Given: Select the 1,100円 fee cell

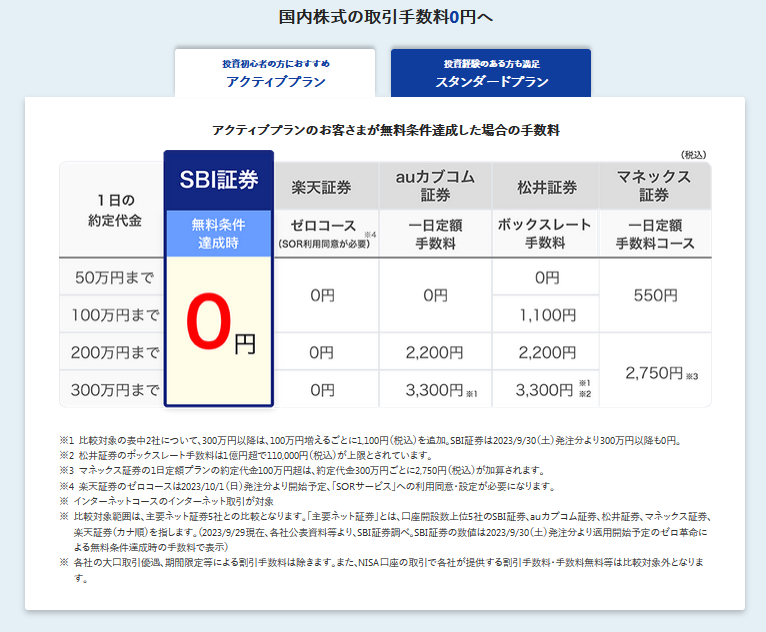Looking at the screenshot, I should pos(546,315).
